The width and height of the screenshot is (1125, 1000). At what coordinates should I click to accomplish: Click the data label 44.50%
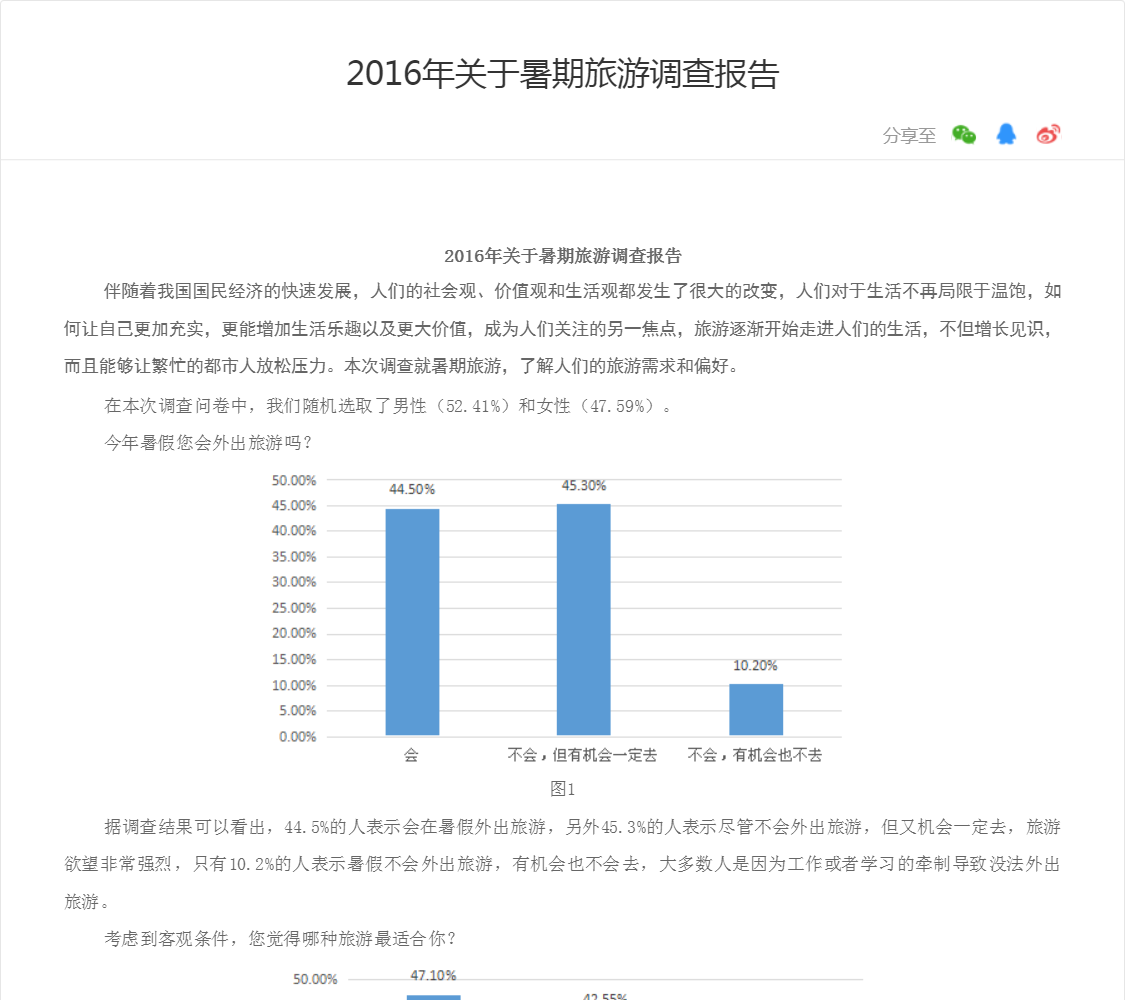tap(412, 489)
